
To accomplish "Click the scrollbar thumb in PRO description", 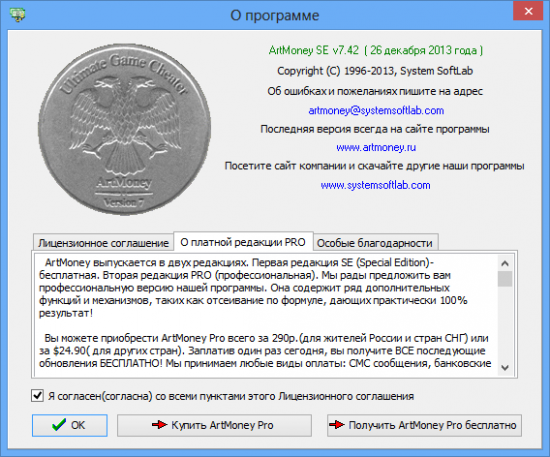I will (x=505, y=279).
